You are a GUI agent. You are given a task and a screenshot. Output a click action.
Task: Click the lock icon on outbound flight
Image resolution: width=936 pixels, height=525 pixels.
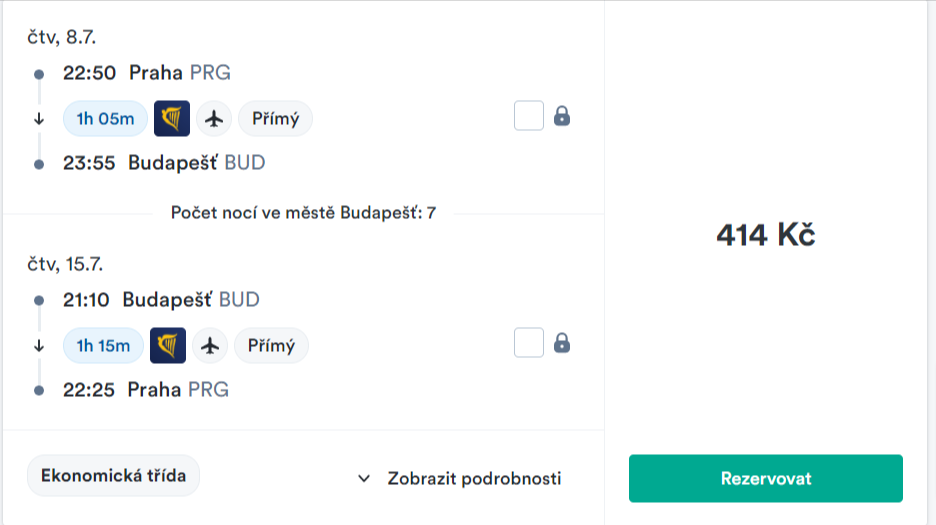pyautogui.click(x=562, y=116)
